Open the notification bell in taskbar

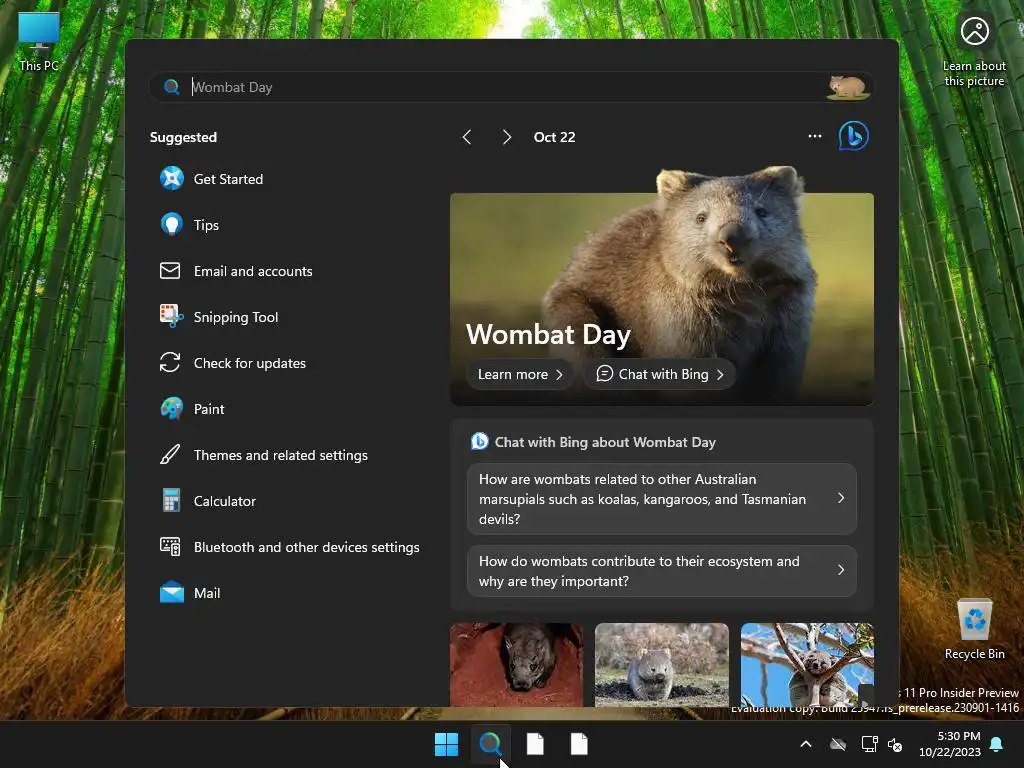coord(997,744)
